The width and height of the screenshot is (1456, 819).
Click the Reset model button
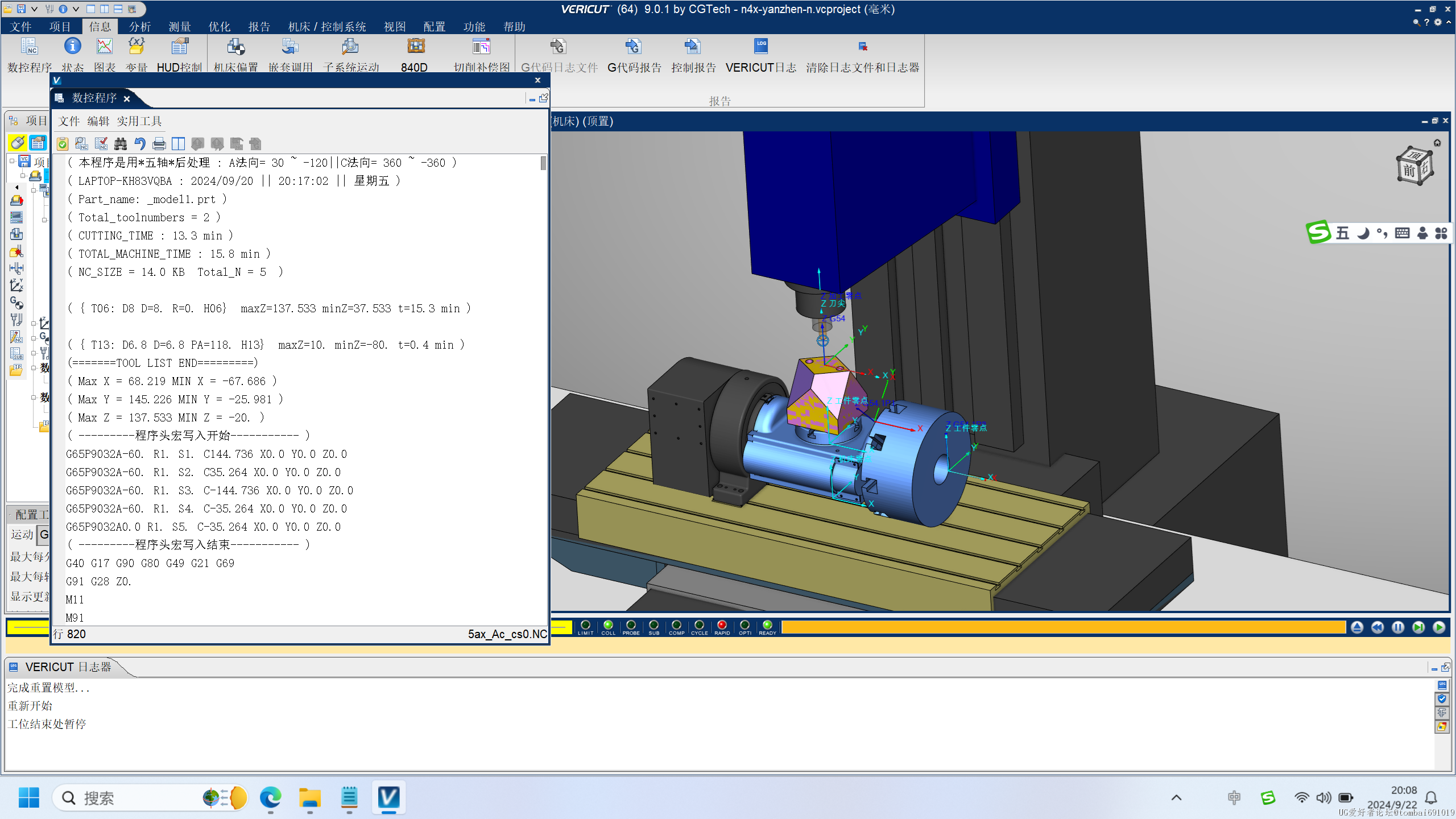[x=1357, y=627]
